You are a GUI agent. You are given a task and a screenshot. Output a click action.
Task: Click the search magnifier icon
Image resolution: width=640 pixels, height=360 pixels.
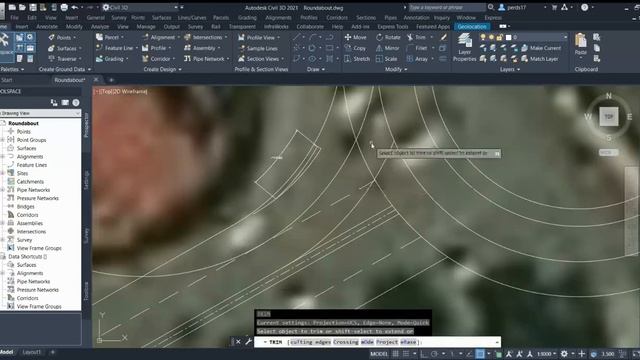(x=491, y=7)
